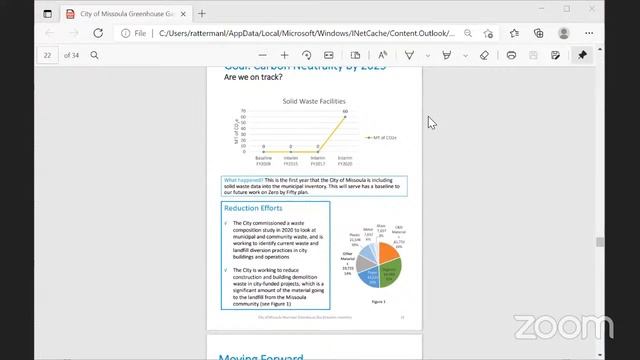The image size is (640, 360).
Task: Switch the PDF page view layout
Action: tap(355, 55)
